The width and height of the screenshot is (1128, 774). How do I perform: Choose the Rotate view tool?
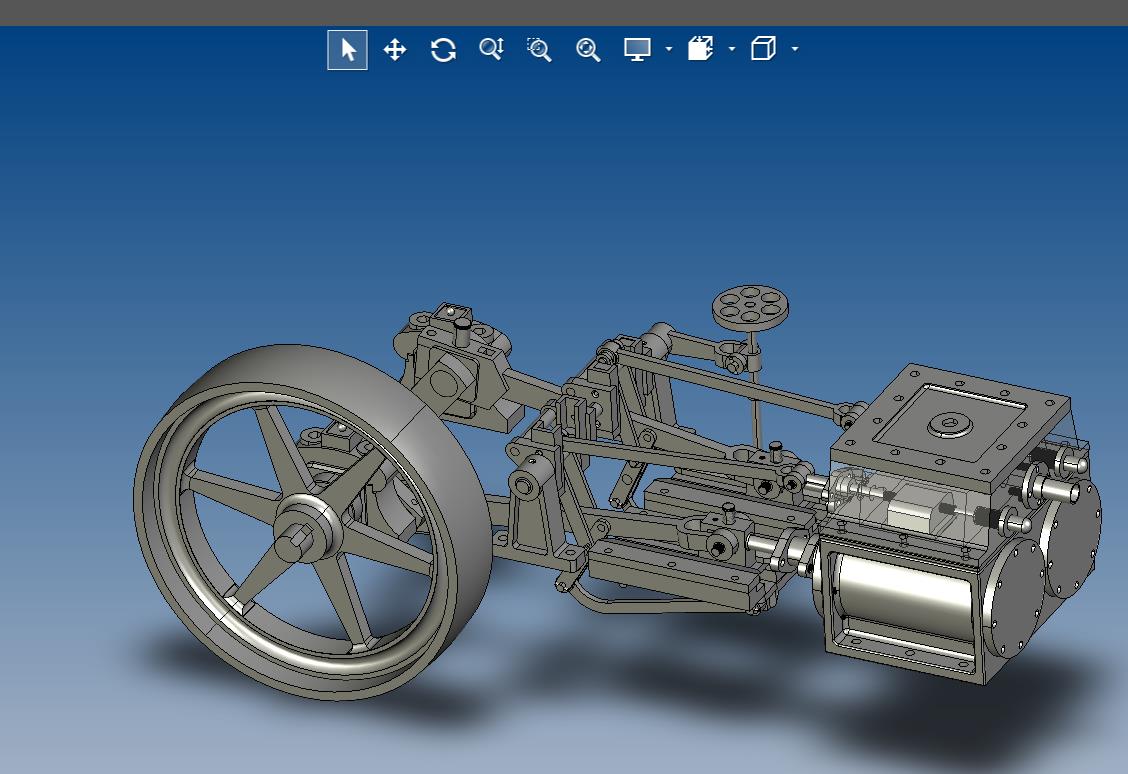(x=443, y=50)
